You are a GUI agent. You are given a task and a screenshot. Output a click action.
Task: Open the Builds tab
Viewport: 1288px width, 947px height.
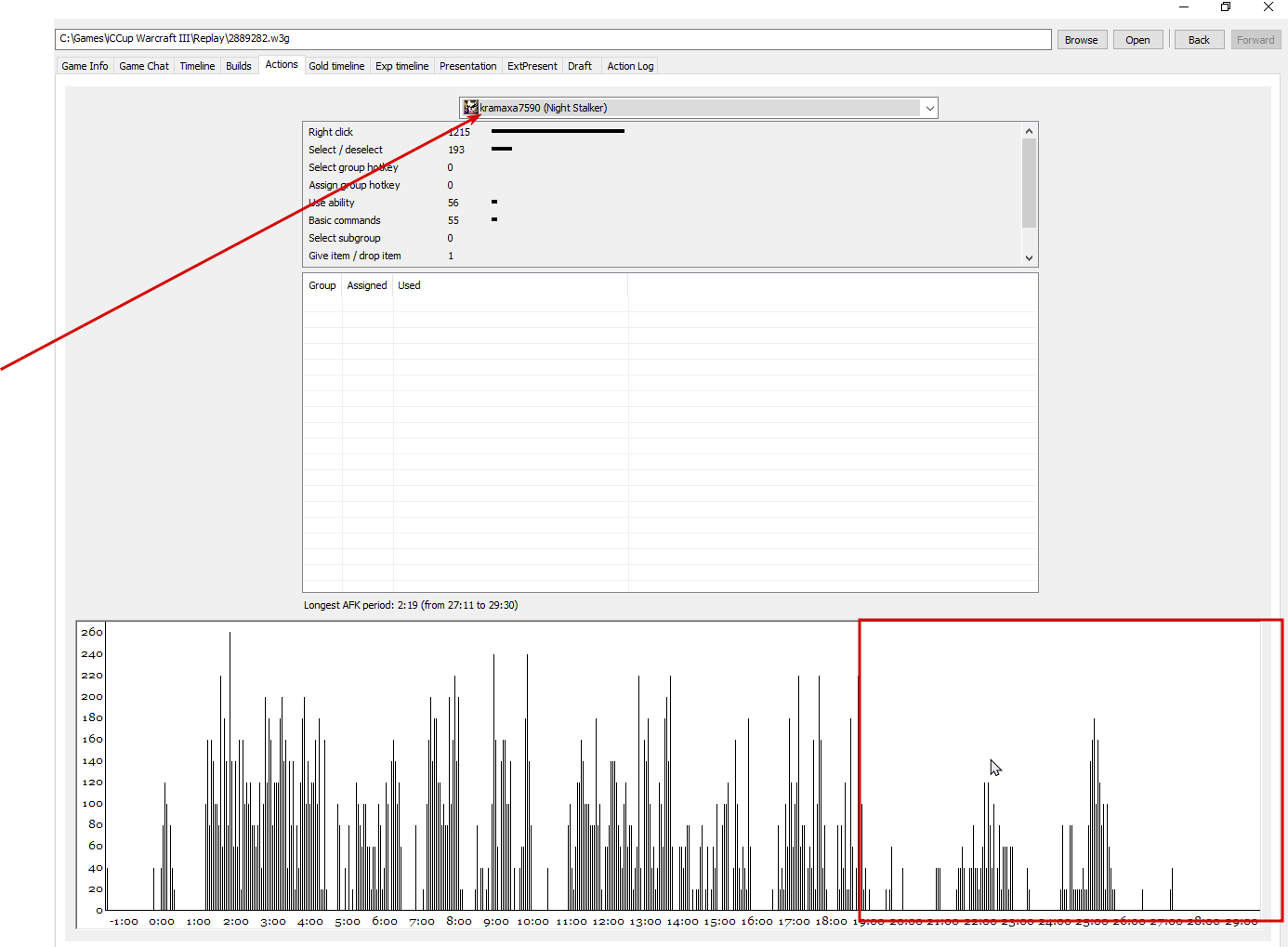click(239, 66)
